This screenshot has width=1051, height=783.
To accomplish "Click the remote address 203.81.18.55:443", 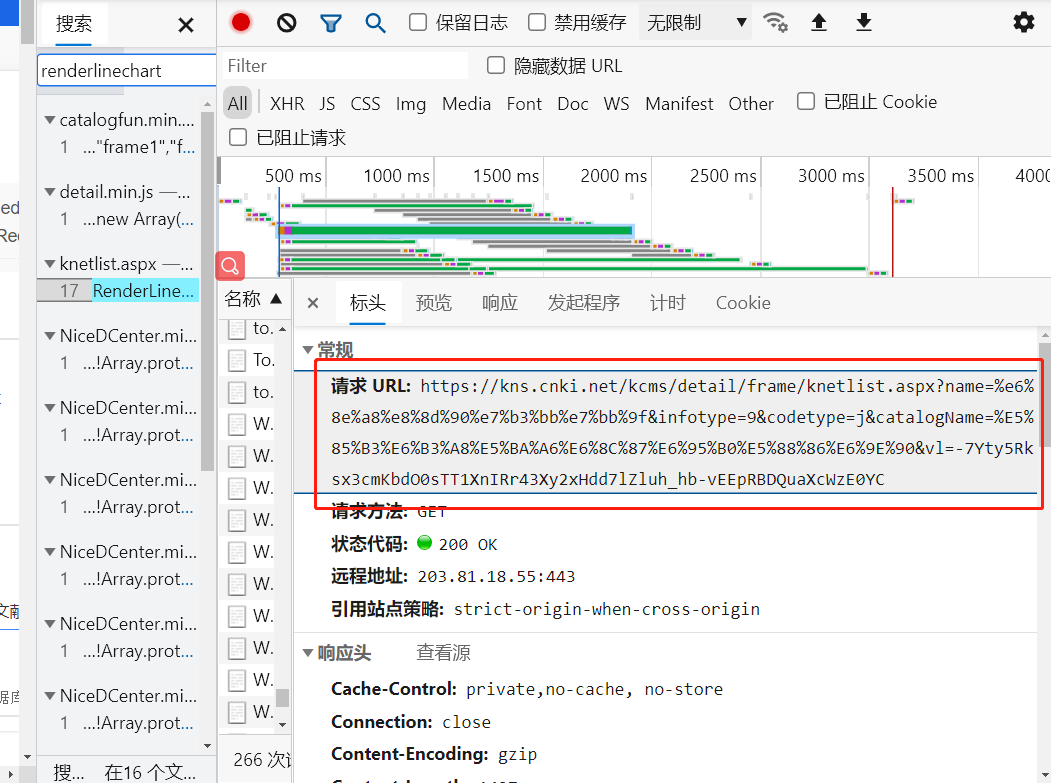I will (496, 577).
